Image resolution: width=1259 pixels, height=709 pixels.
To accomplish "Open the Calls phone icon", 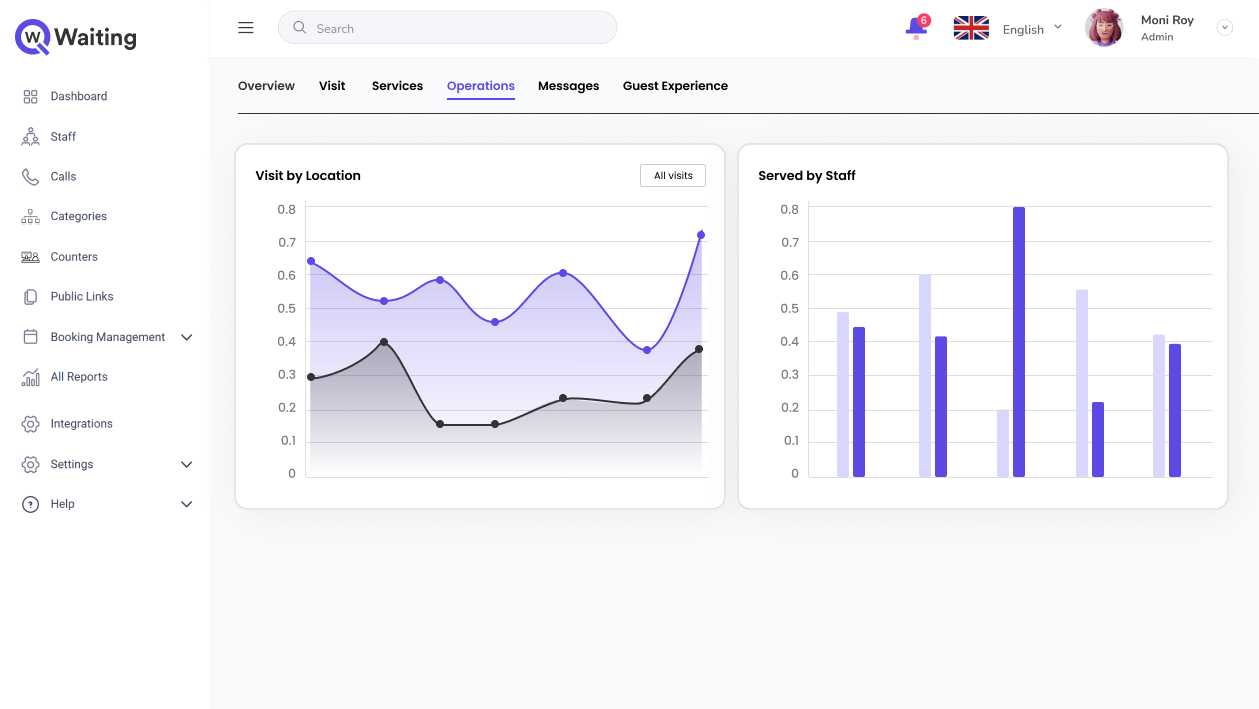I will [x=30, y=176].
